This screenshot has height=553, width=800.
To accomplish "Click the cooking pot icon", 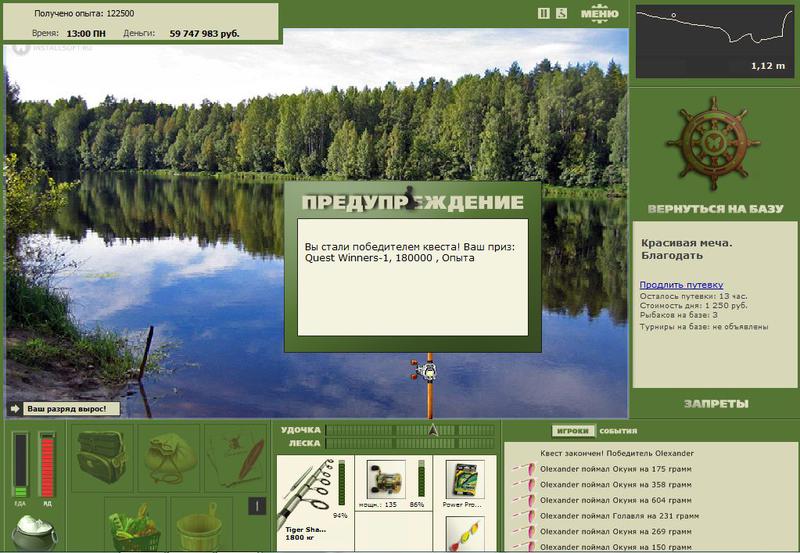I will [34, 532].
